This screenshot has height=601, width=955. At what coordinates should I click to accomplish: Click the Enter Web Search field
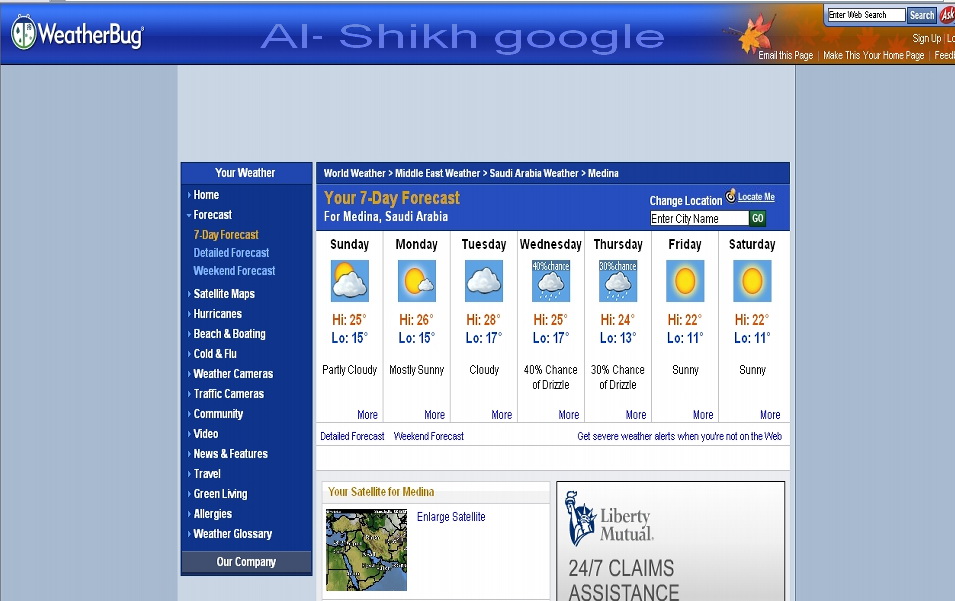coord(866,15)
